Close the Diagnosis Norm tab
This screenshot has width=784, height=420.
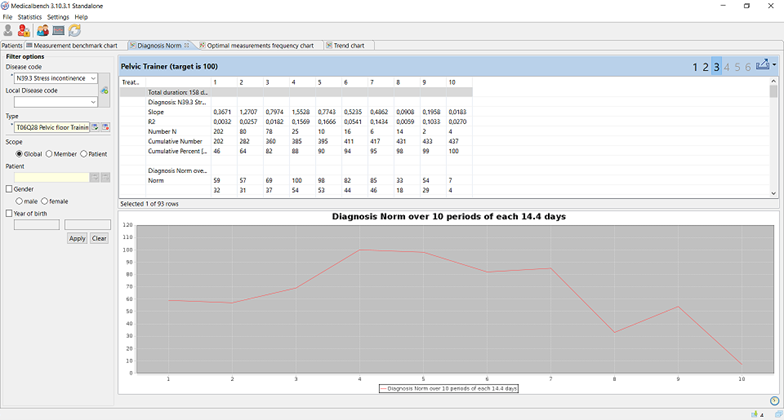tap(186, 45)
